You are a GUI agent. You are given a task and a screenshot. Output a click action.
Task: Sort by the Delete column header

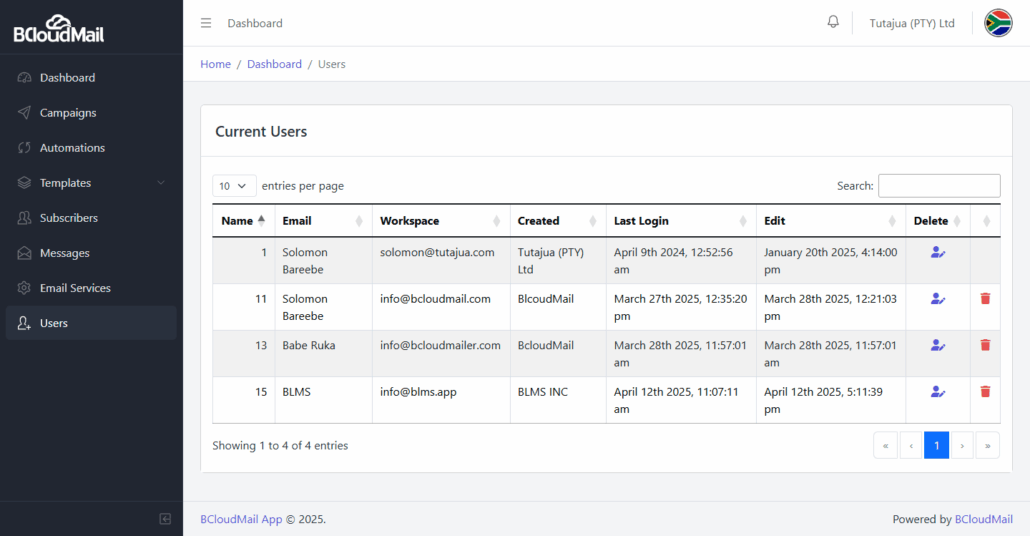point(937,221)
